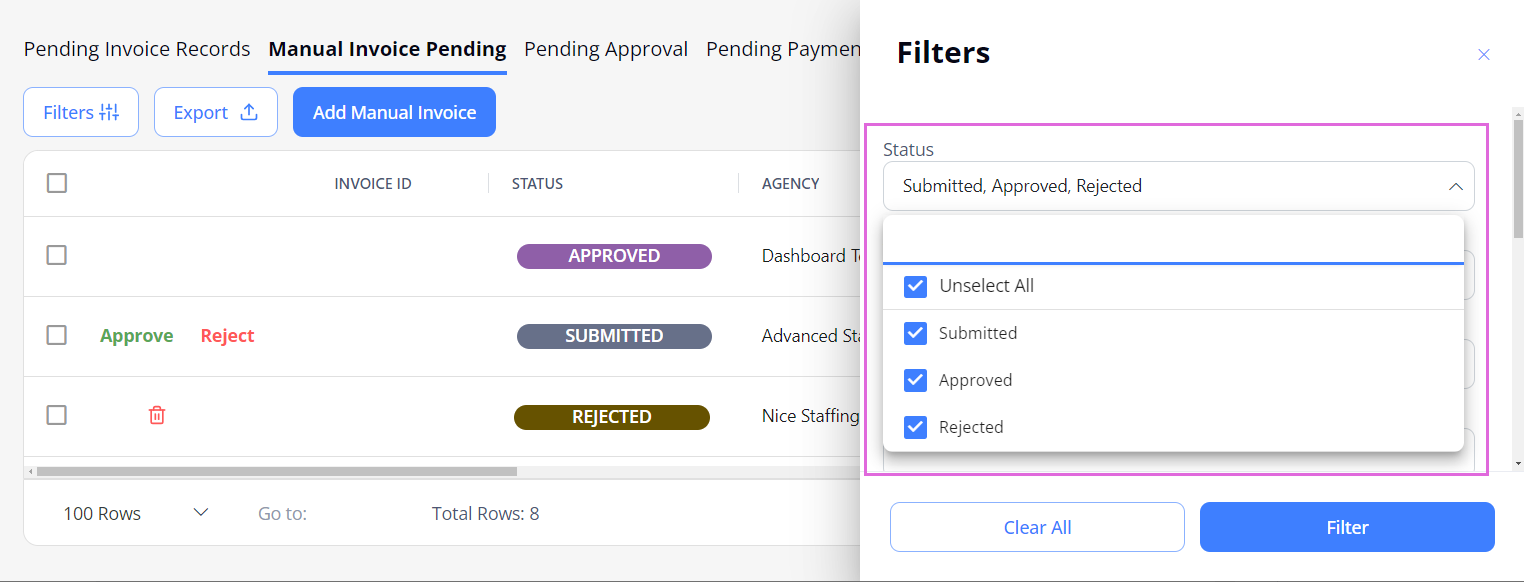Screen dimensions: 1524x582
Task: Reject the submitted invoice
Action: pos(228,336)
